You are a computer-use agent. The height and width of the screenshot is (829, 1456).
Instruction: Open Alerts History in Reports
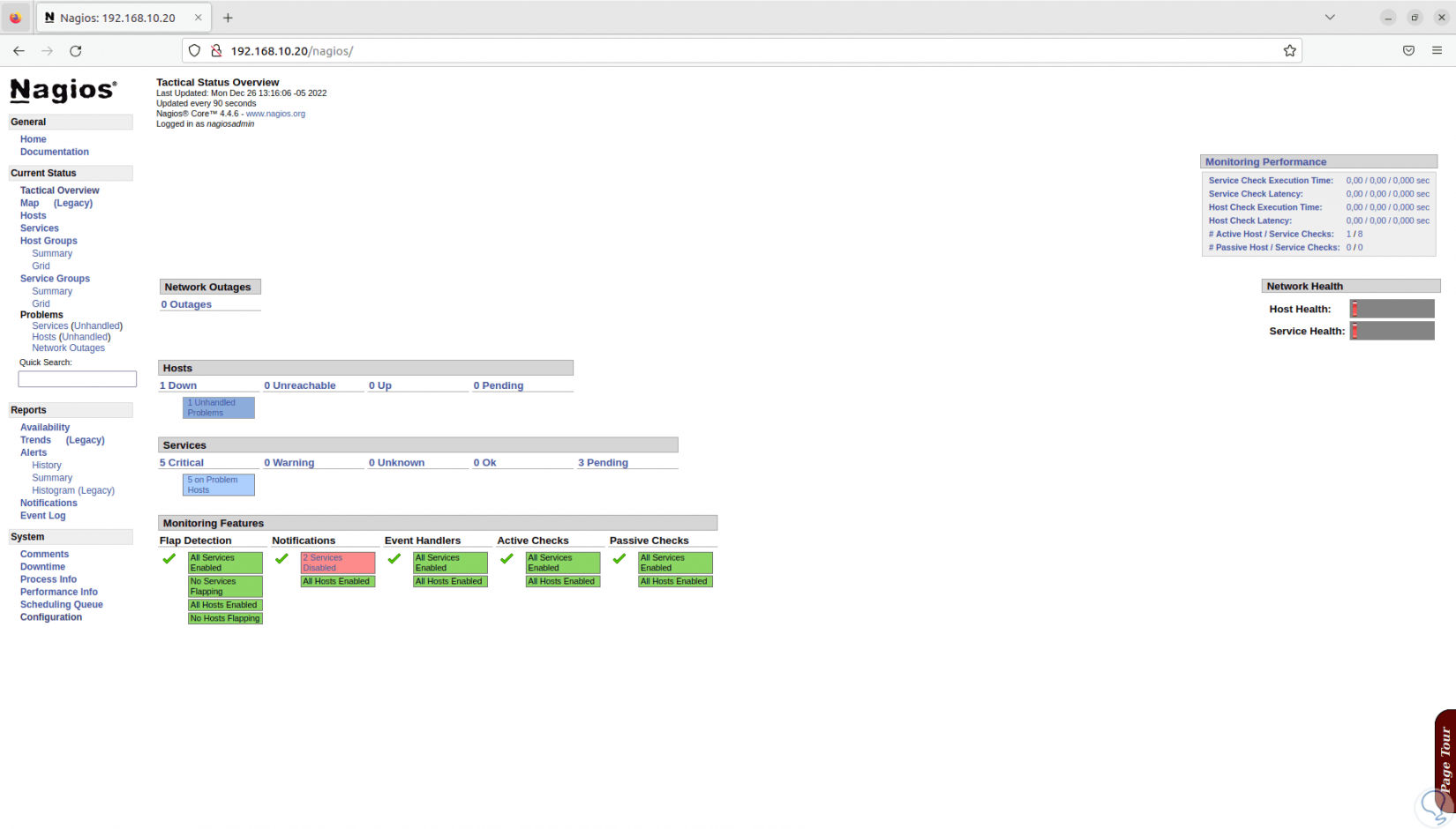[x=47, y=466]
